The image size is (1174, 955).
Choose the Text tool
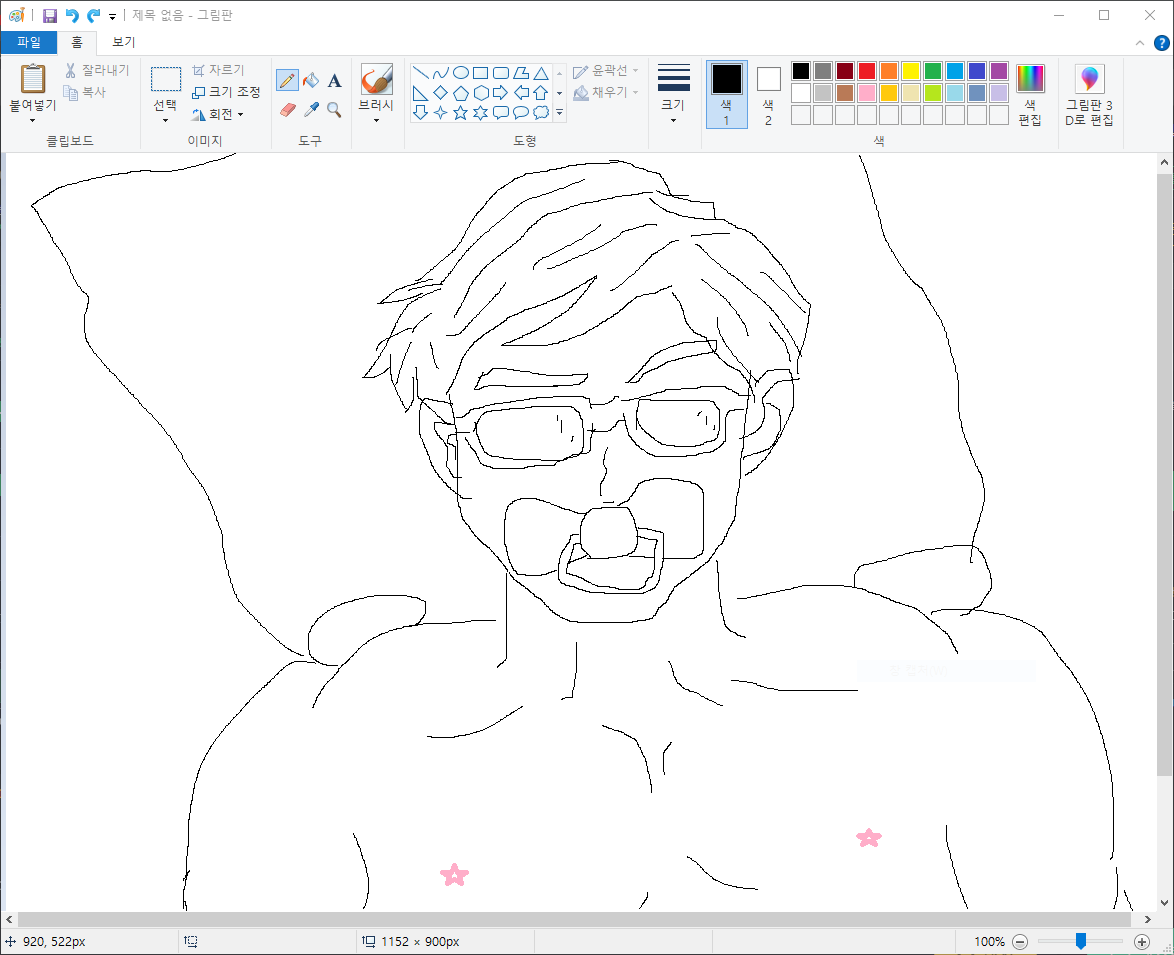[x=334, y=81]
